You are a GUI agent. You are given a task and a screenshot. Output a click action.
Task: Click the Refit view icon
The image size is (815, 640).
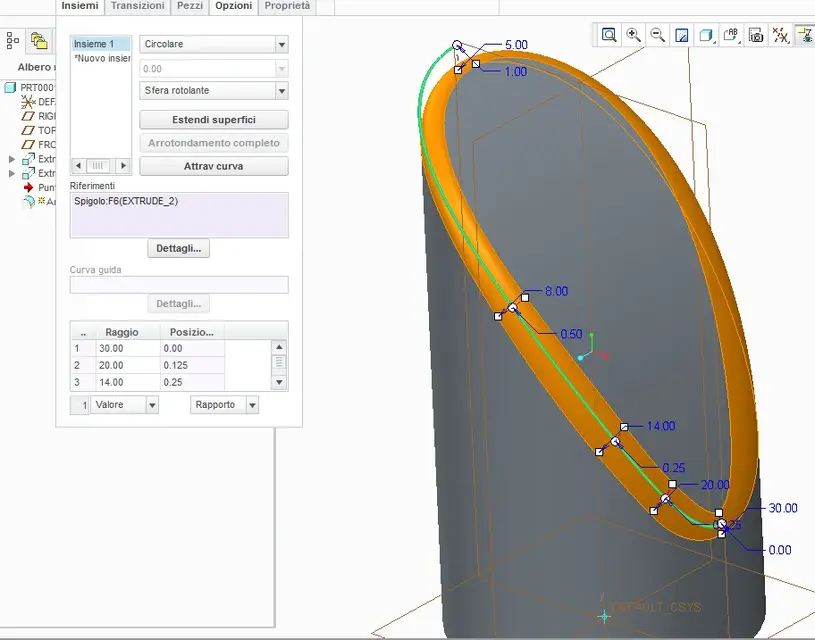tap(609, 35)
